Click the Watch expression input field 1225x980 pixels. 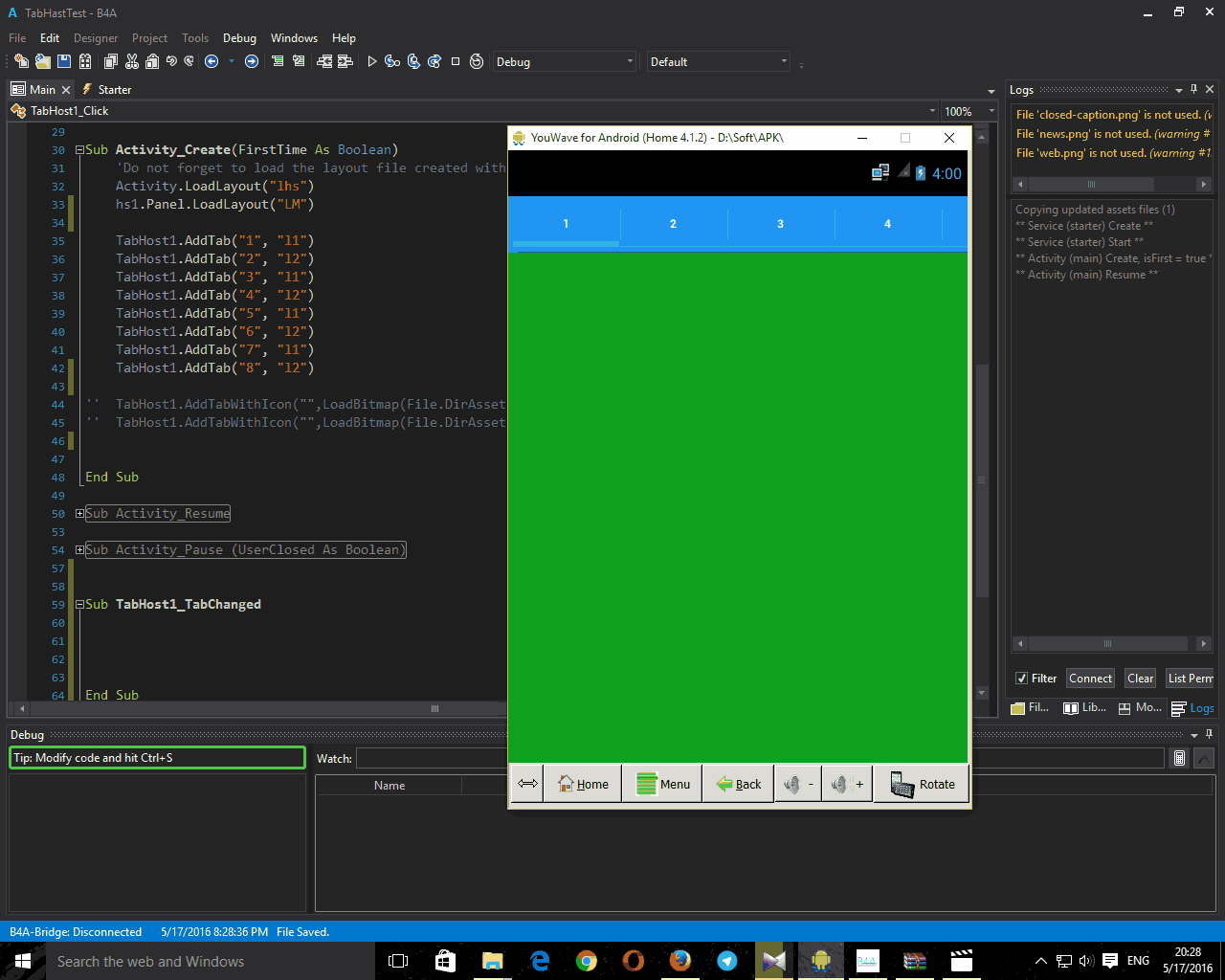pyautogui.click(x=433, y=758)
